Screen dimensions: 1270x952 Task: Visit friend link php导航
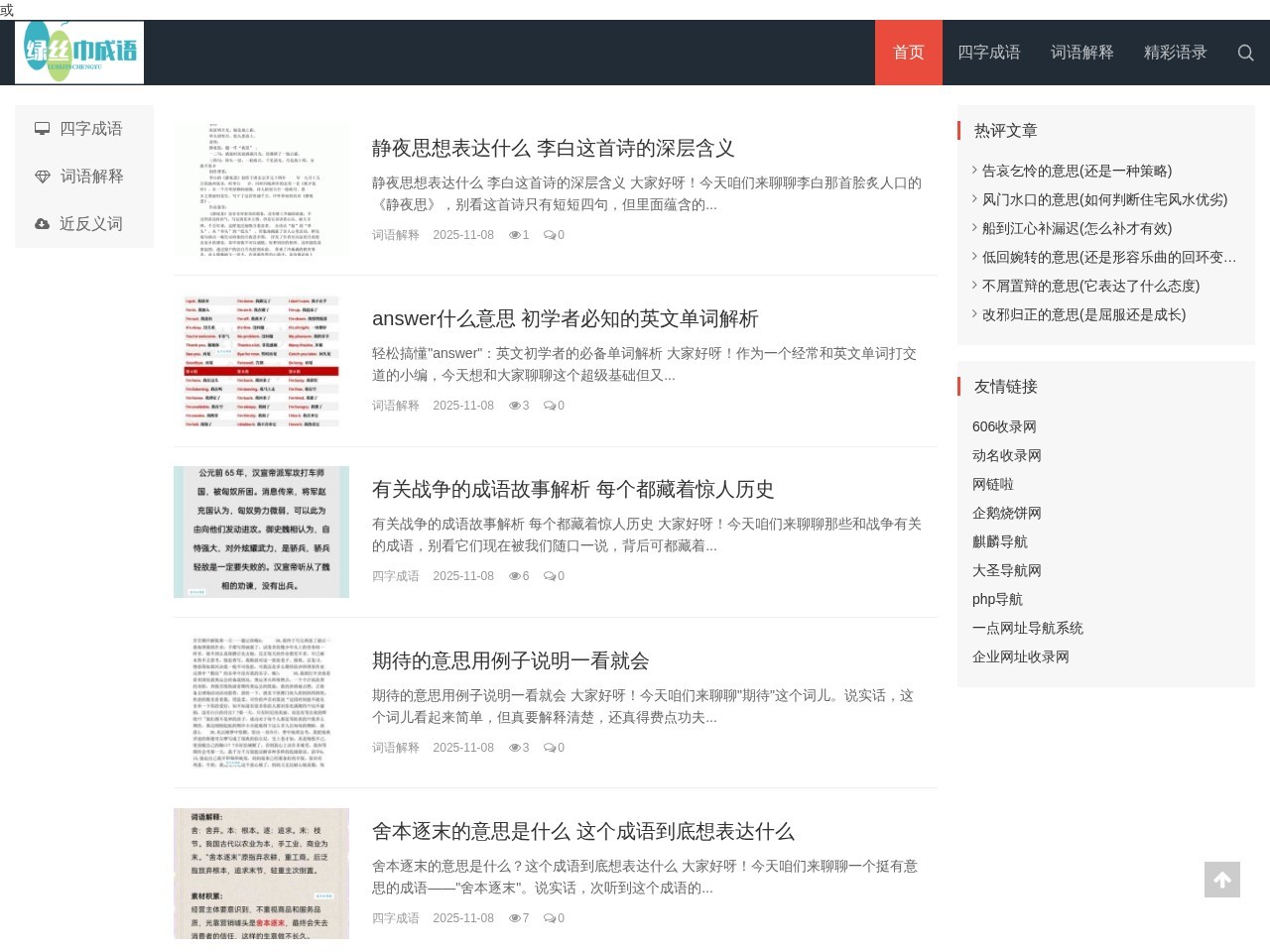coord(997,600)
